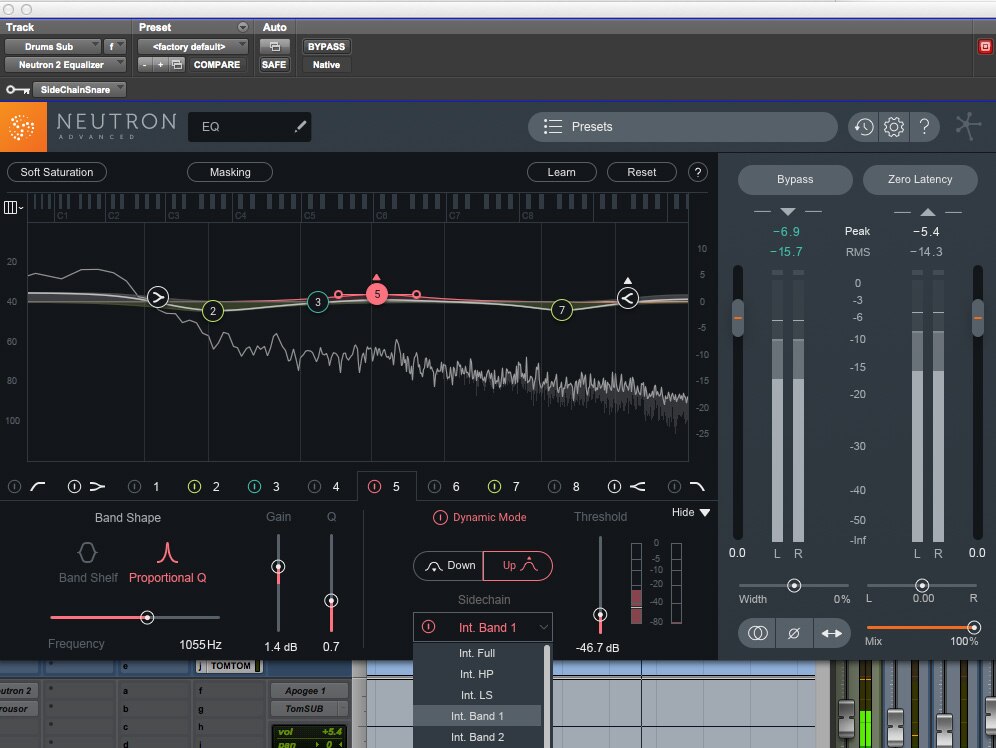Edit preset name with pencil icon
The height and width of the screenshot is (748, 996).
click(300, 126)
